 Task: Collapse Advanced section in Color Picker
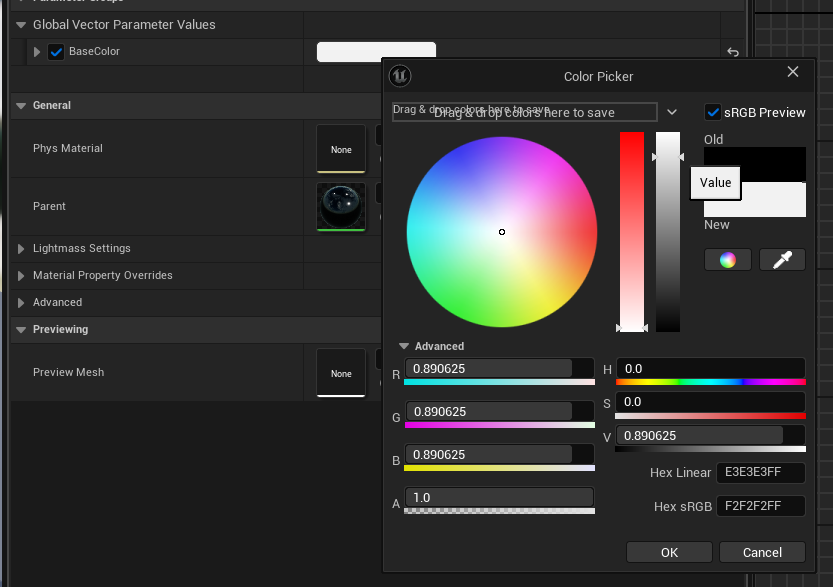[x=404, y=346]
